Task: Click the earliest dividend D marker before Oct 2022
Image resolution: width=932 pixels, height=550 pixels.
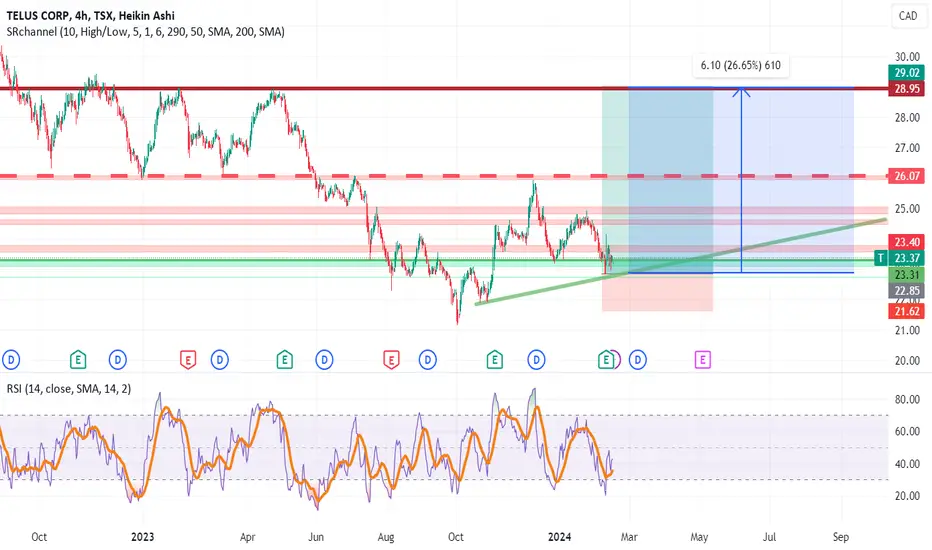Action: (x=11, y=360)
